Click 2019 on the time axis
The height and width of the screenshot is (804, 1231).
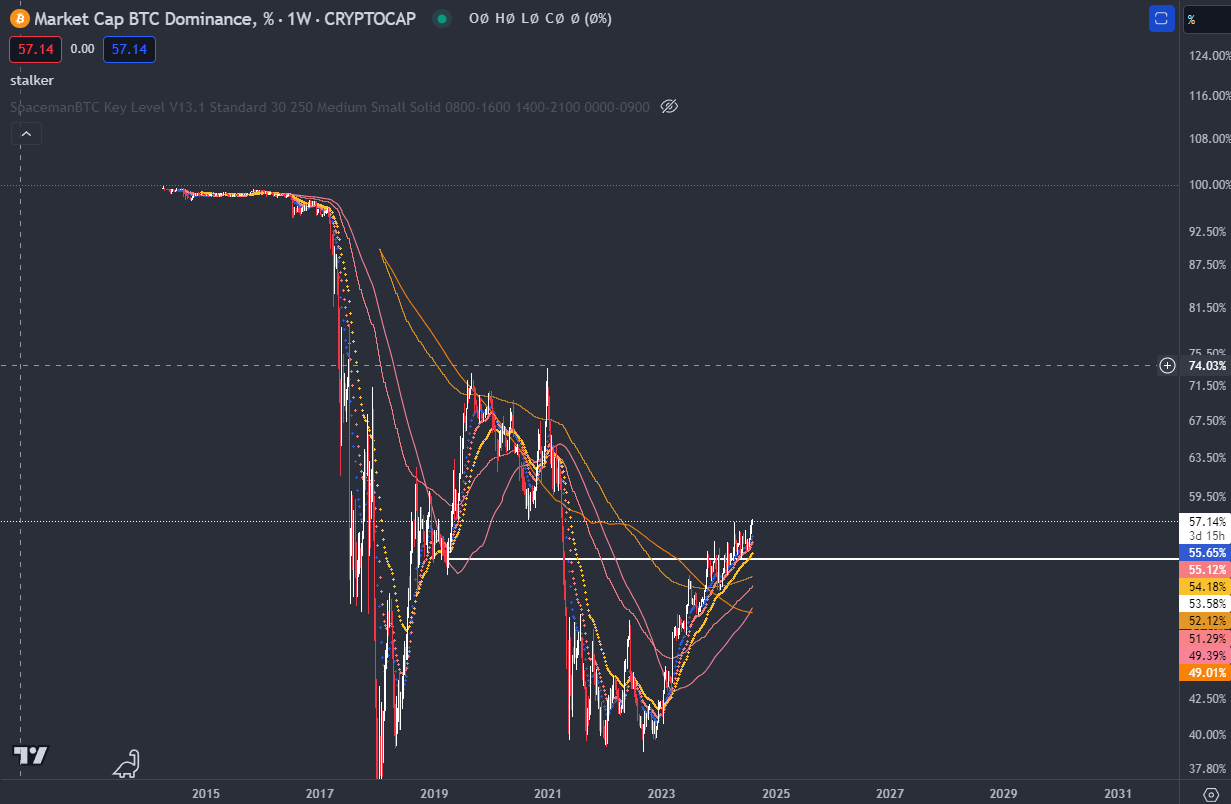(x=434, y=793)
